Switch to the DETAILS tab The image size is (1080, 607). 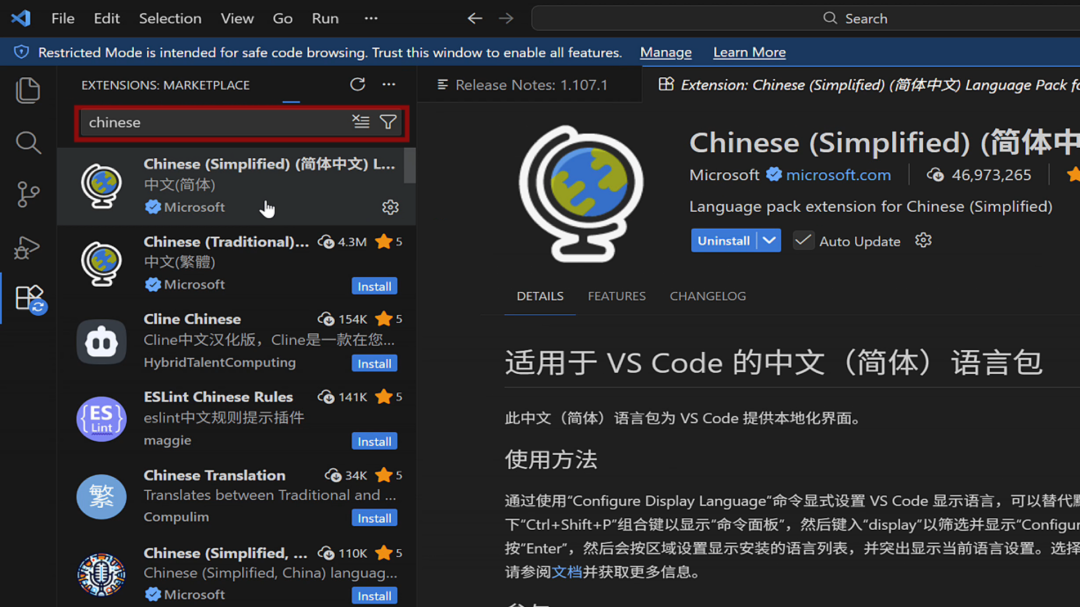540,296
